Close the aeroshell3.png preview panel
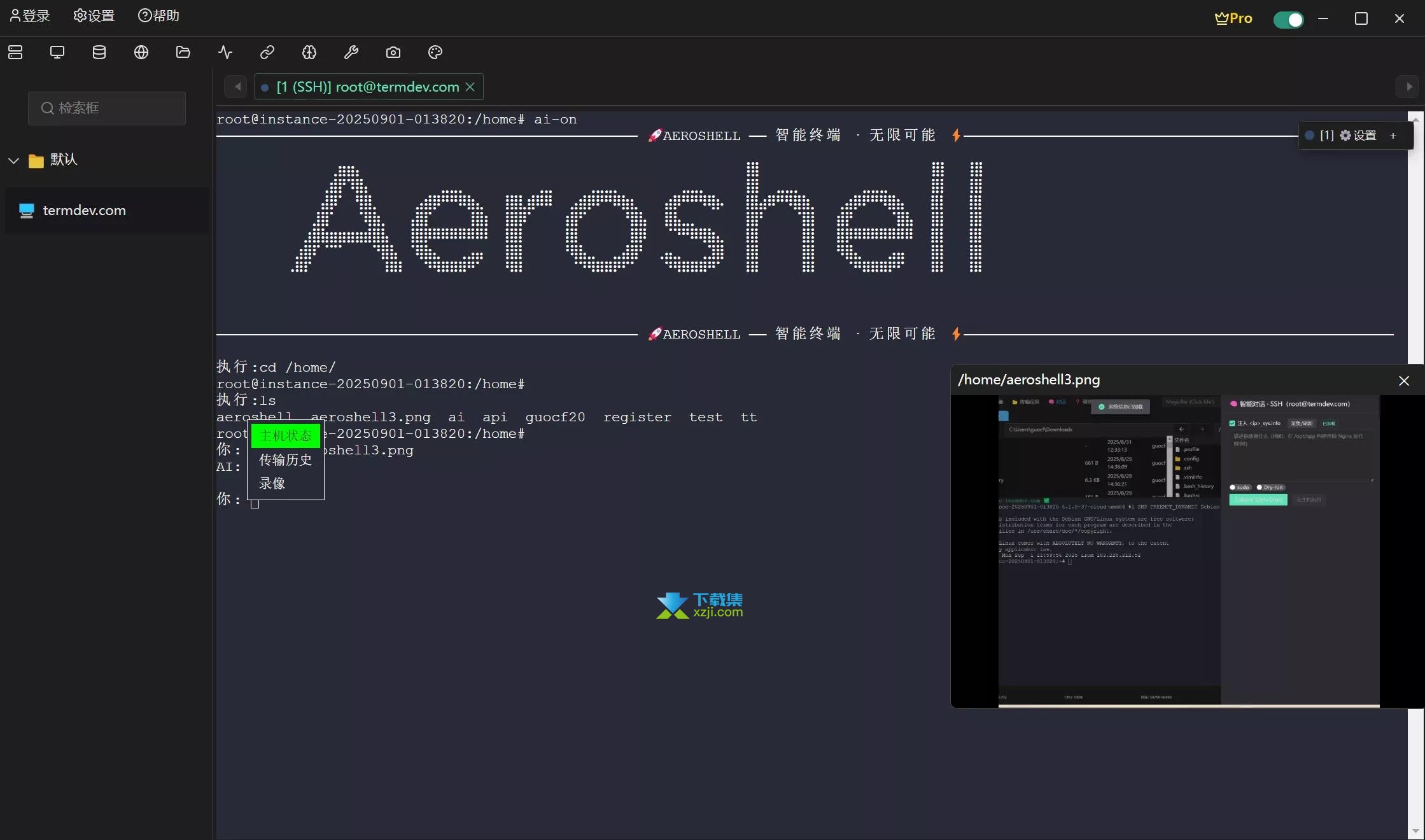 click(1403, 381)
